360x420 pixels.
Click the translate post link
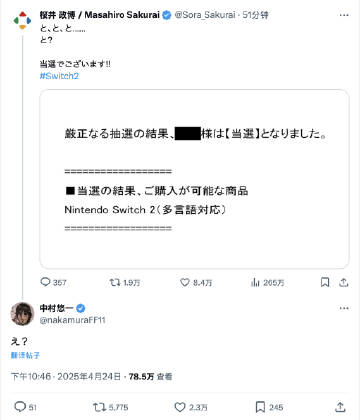[x=25, y=355]
